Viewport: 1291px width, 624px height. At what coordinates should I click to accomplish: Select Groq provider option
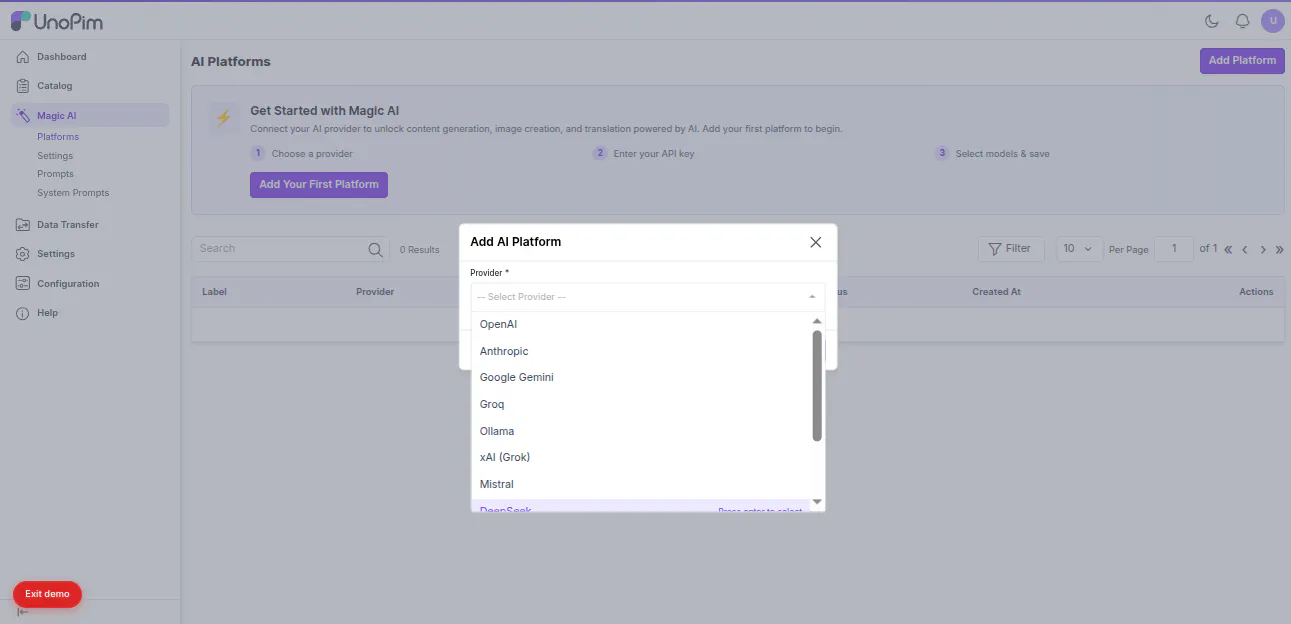click(x=640, y=404)
